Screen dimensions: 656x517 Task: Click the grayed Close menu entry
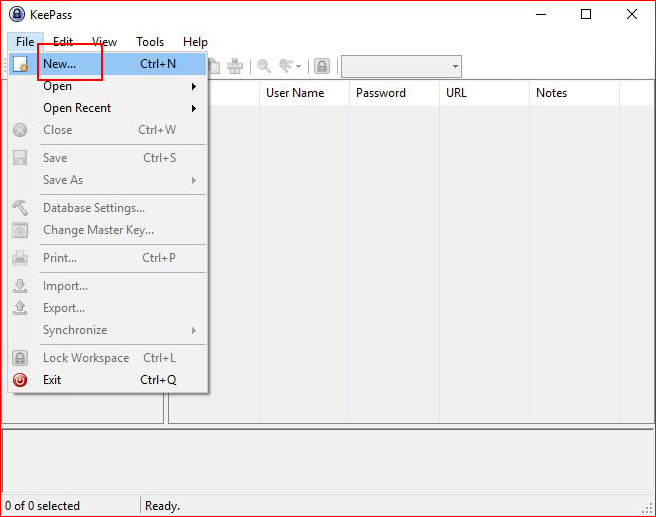coord(108,130)
